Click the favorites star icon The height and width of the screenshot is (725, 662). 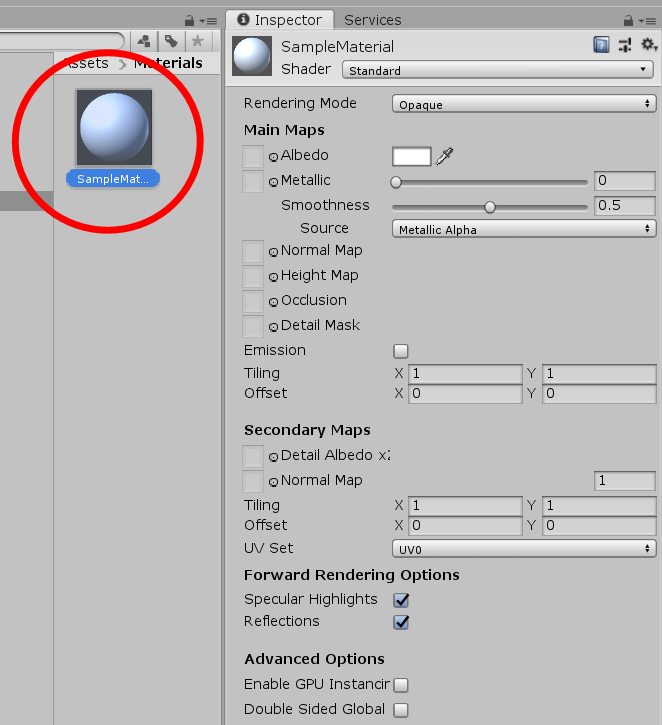pos(197,41)
